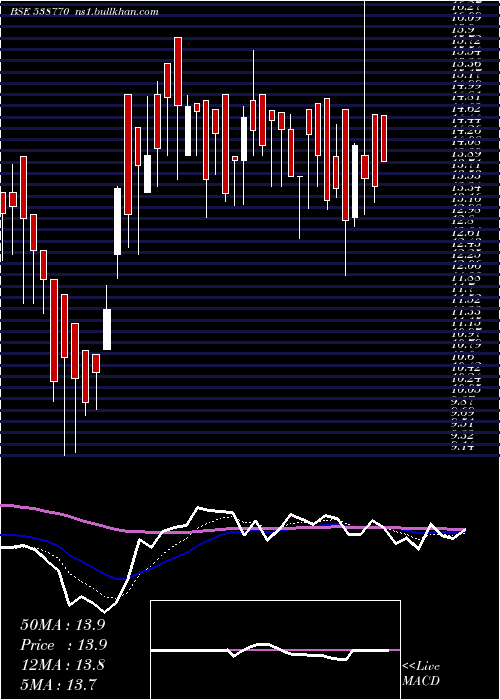The width and height of the screenshot is (500, 700).
Task: Click the 11.7 price axis label
Action: pos(462,290)
